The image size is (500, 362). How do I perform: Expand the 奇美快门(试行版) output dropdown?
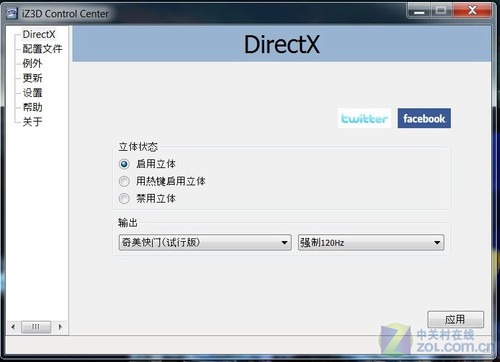(x=205, y=242)
